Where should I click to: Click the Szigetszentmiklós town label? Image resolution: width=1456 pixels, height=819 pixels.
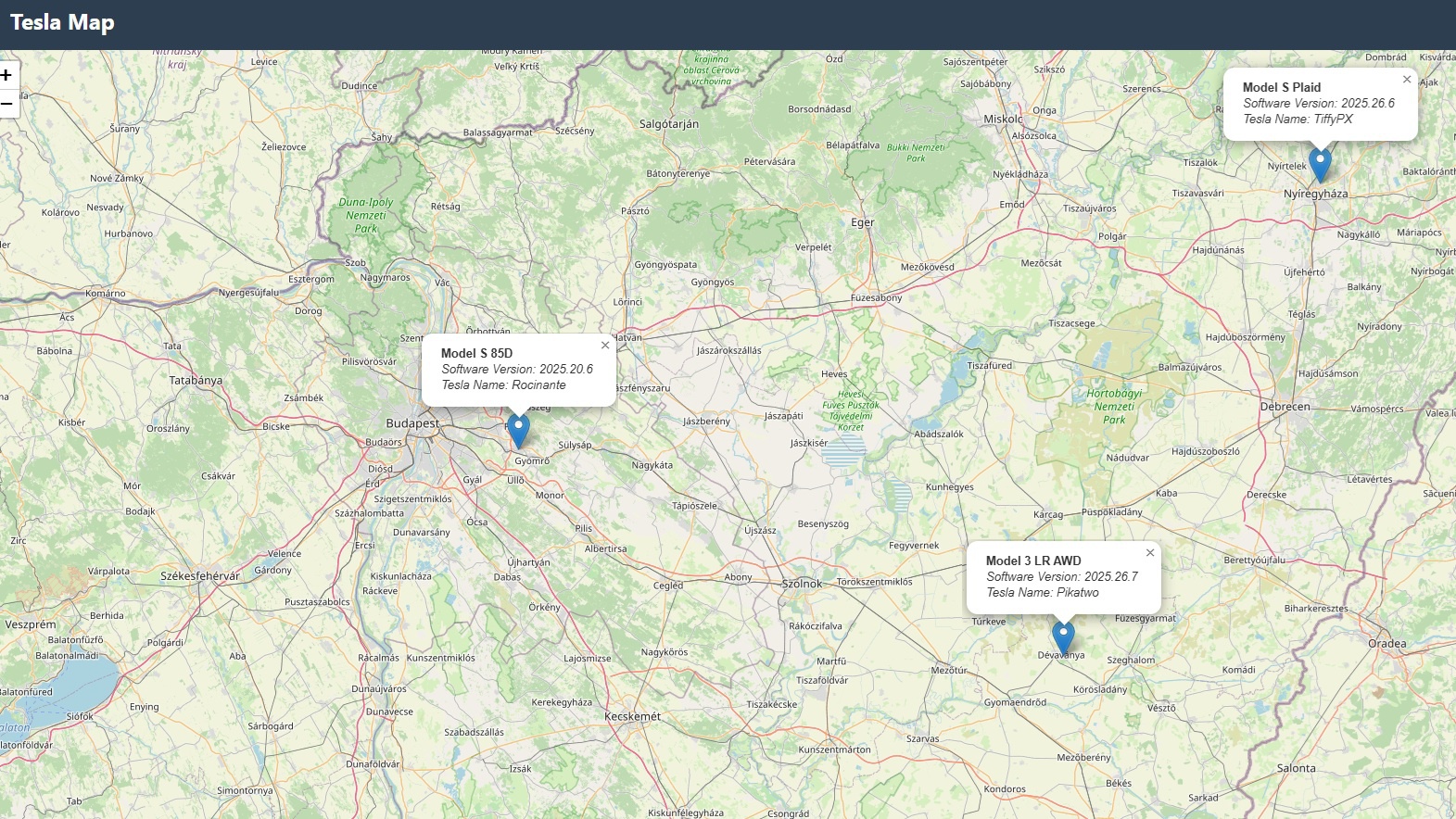[413, 499]
